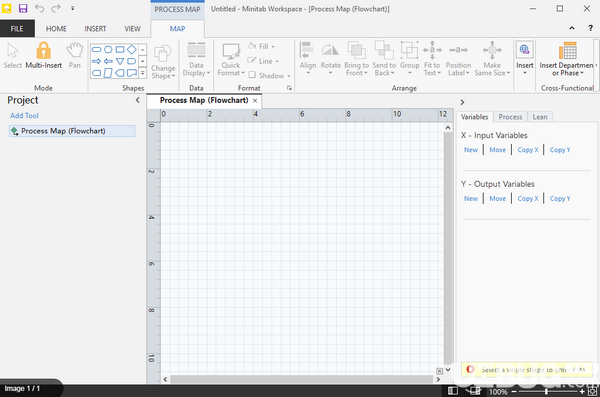
Task: Open the Change Shape dropdown
Action: (163, 62)
